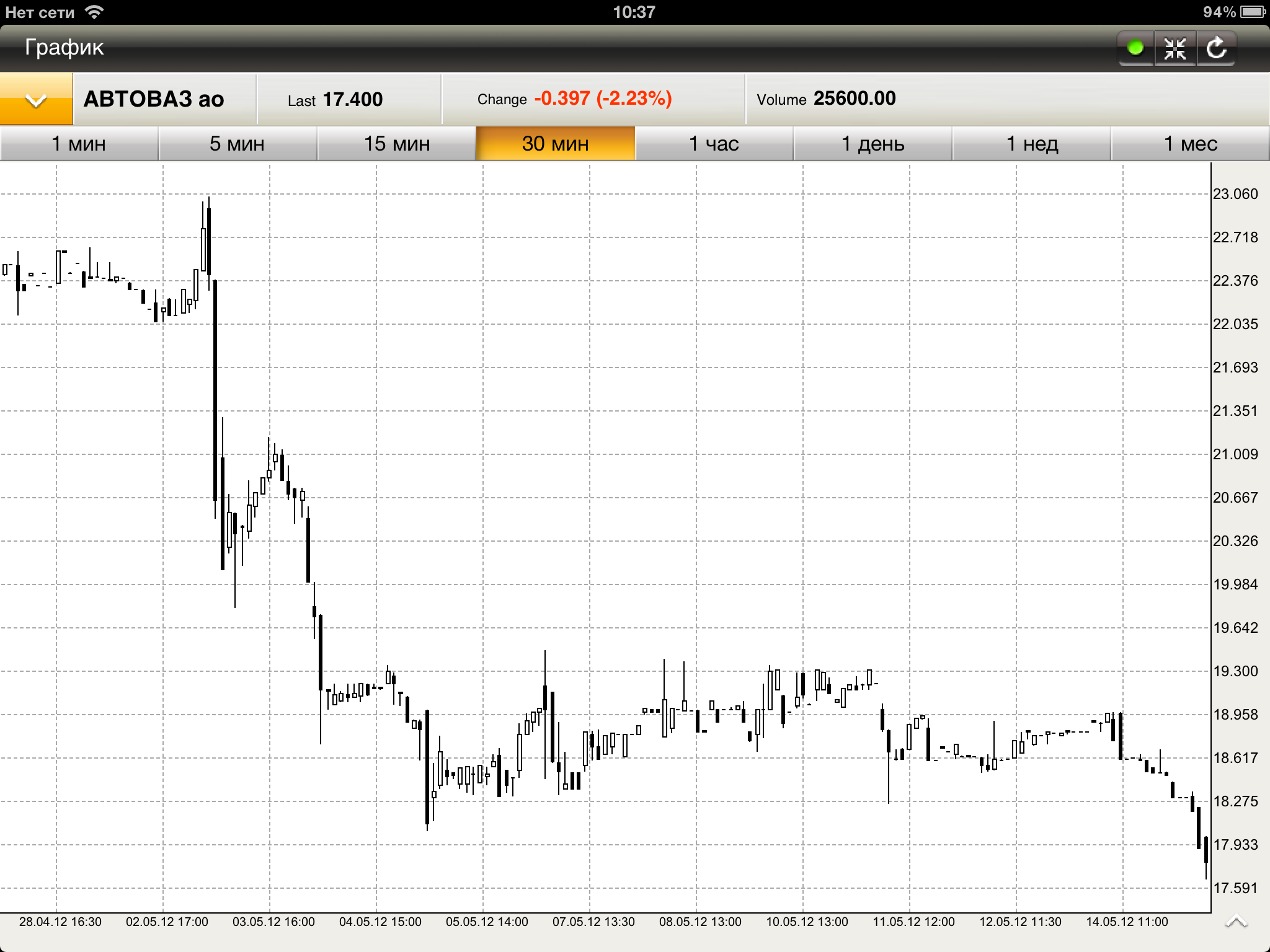Click the 23.060 price axis label

click(x=1235, y=194)
